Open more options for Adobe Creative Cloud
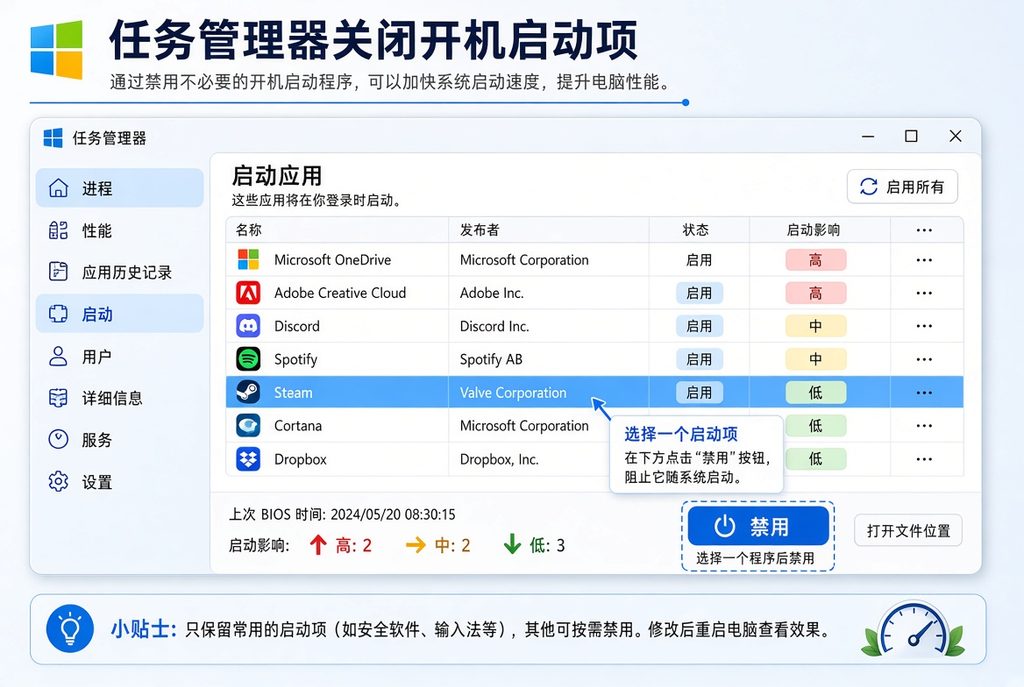The height and width of the screenshot is (687, 1024). (924, 293)
